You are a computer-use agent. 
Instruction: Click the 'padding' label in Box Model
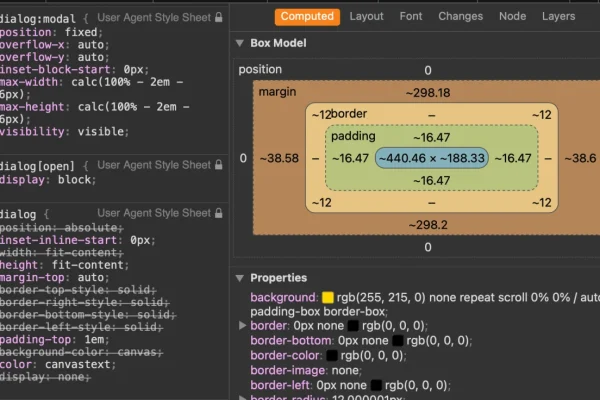click(x=353, y=136)
